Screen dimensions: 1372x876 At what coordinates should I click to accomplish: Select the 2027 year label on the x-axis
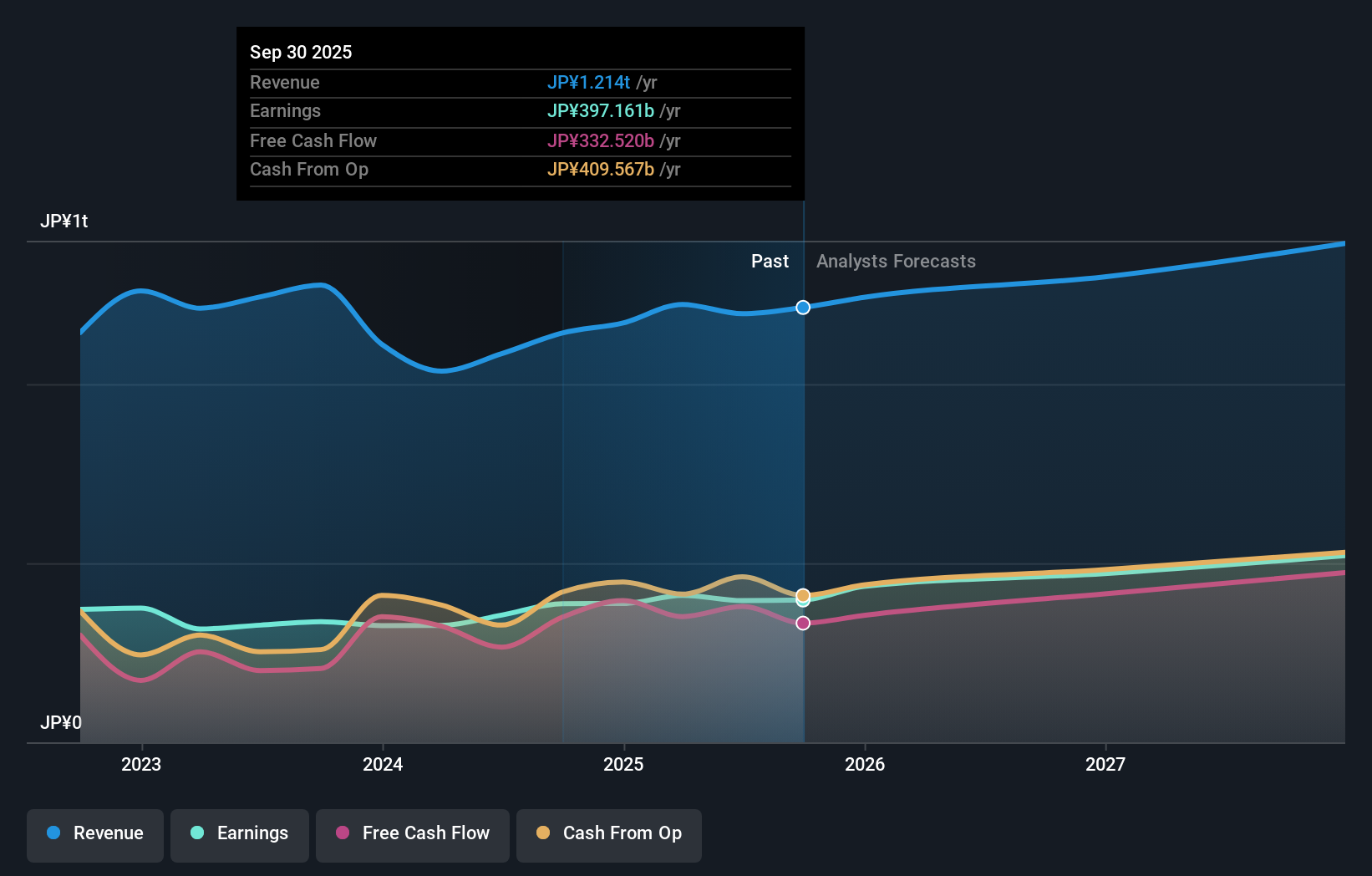tap(1105, 764)
